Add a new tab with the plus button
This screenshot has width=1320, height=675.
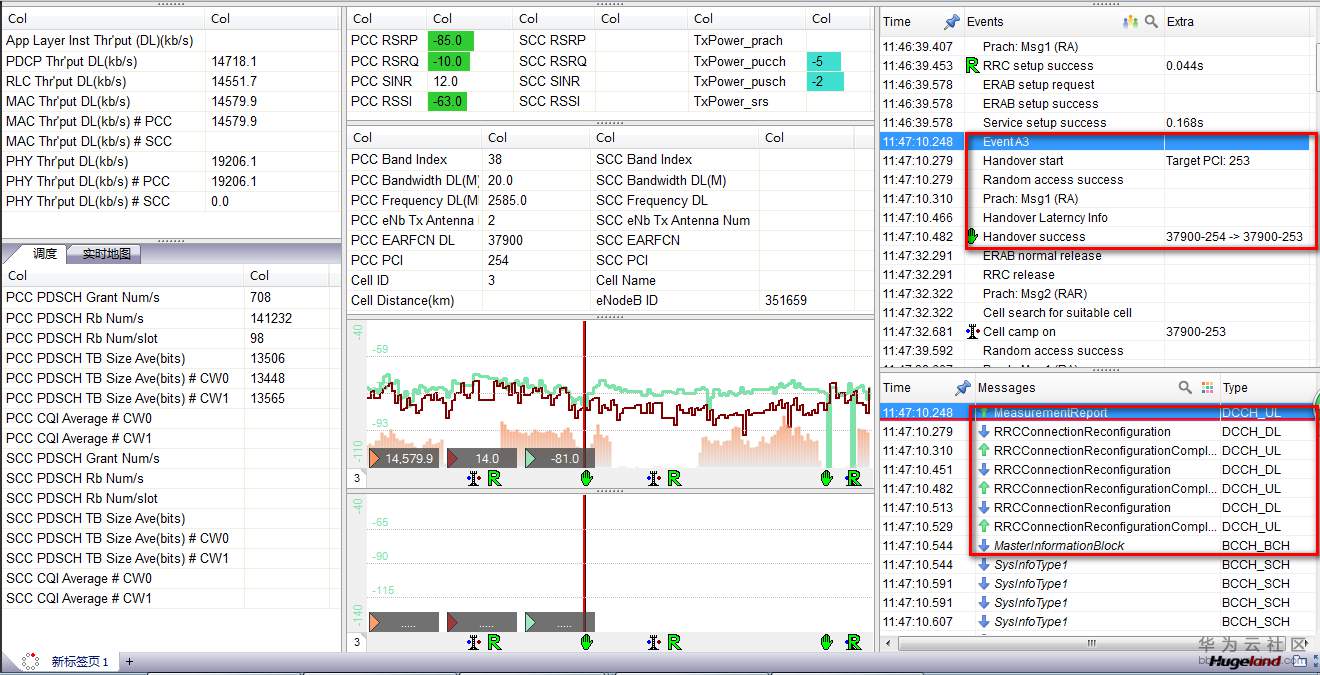tap(129, 661)
